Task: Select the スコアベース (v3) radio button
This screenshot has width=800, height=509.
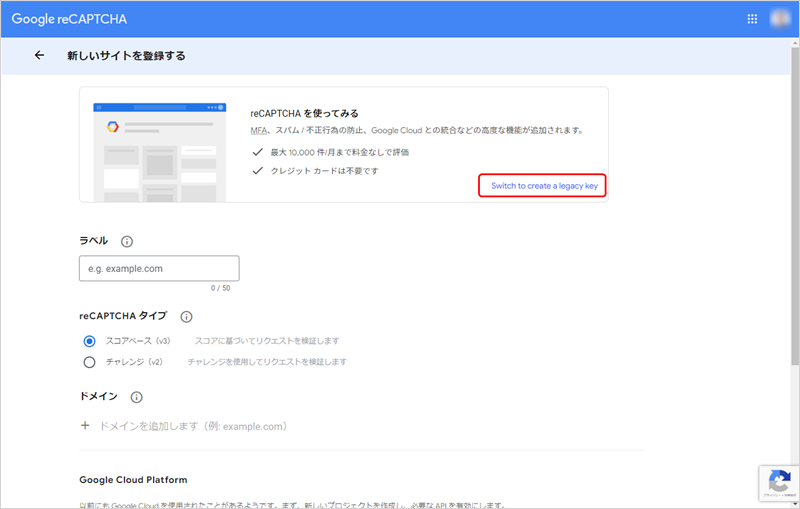Action: 89,341
